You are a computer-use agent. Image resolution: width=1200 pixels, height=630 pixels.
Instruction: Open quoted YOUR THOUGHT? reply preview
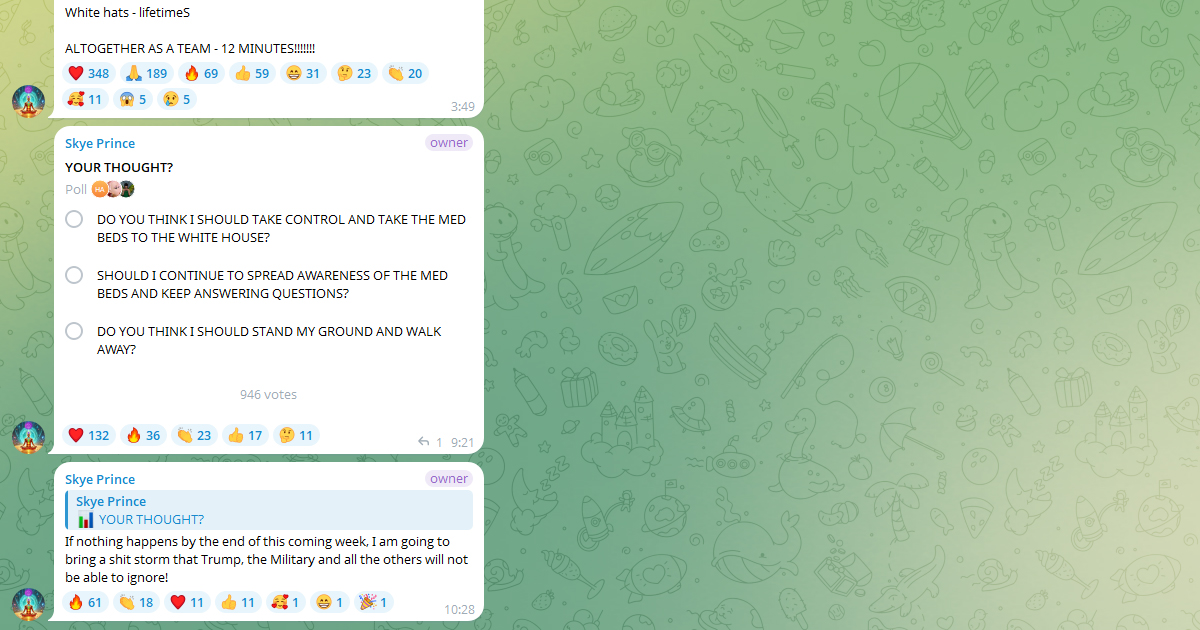pyautogui.click(x=269, y=510)
